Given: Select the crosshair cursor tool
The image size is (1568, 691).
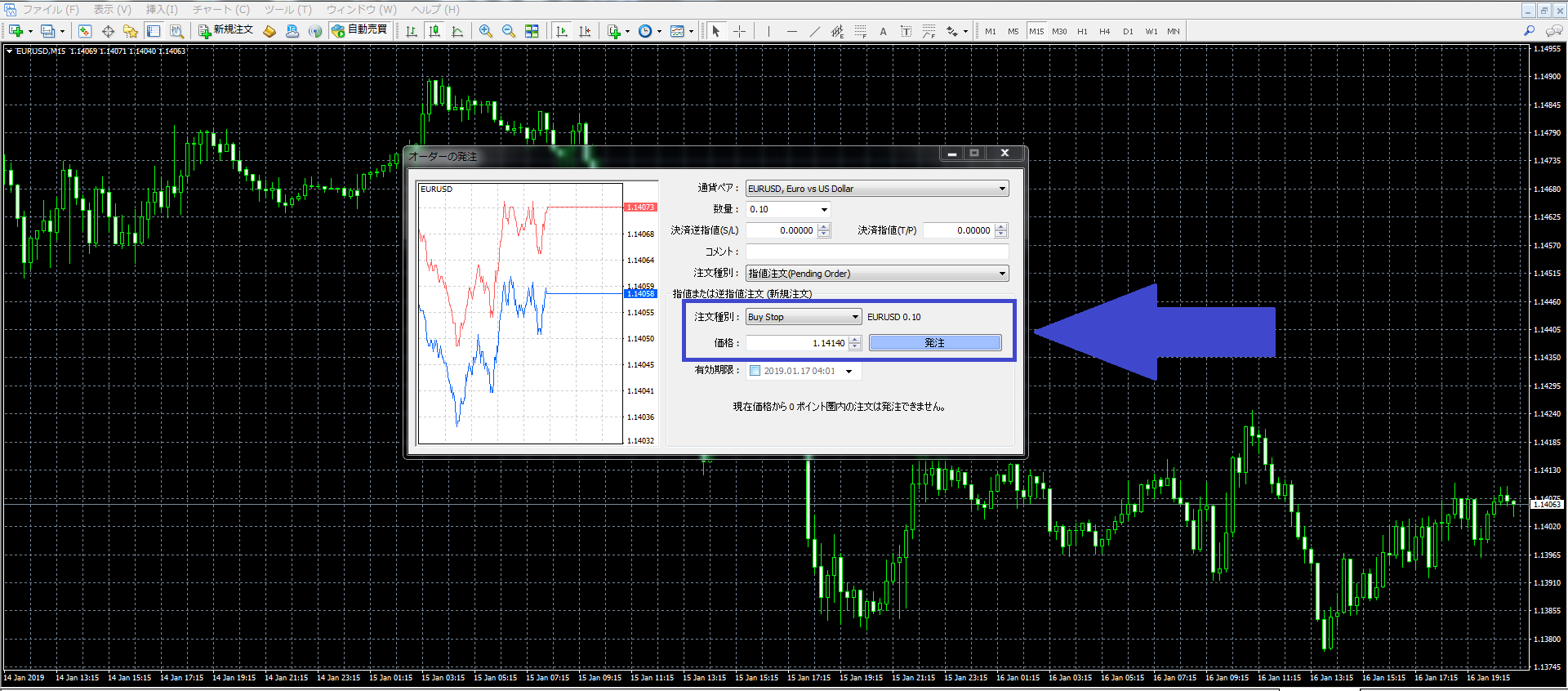Looking at the screenshot, I should (739, 31).
